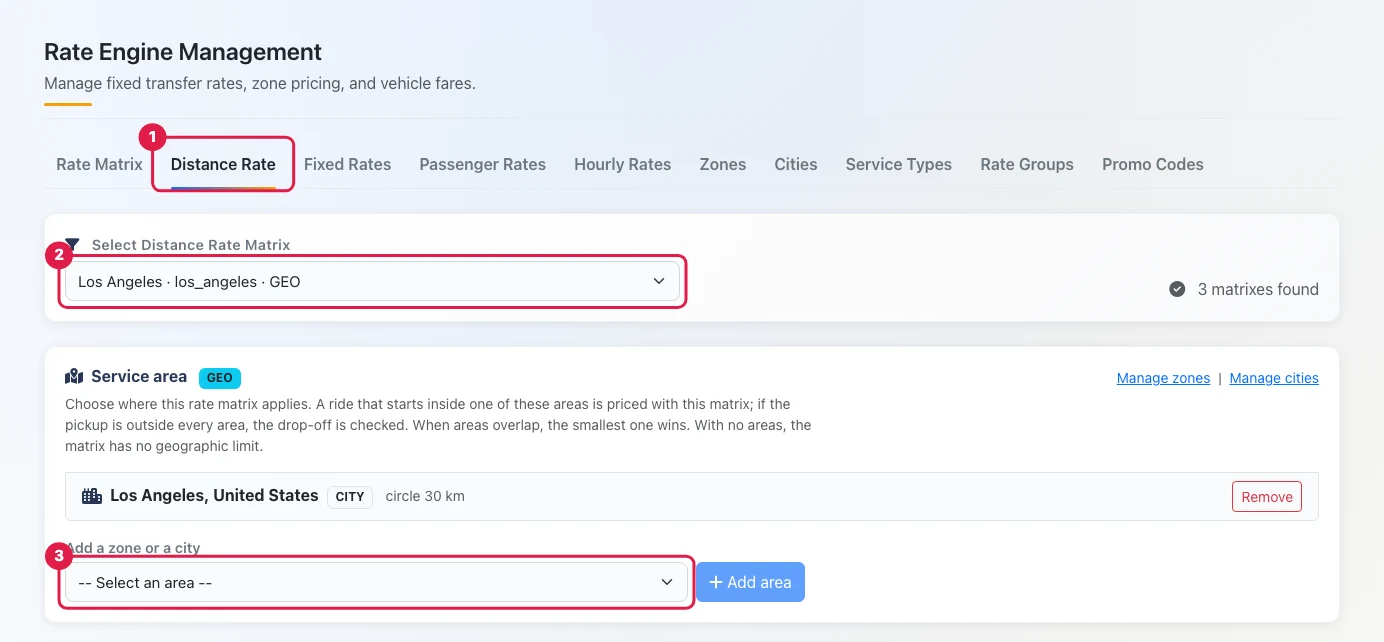Follow the Manage zones link
1384x642 pixels.
click(x=1163, y=378)
